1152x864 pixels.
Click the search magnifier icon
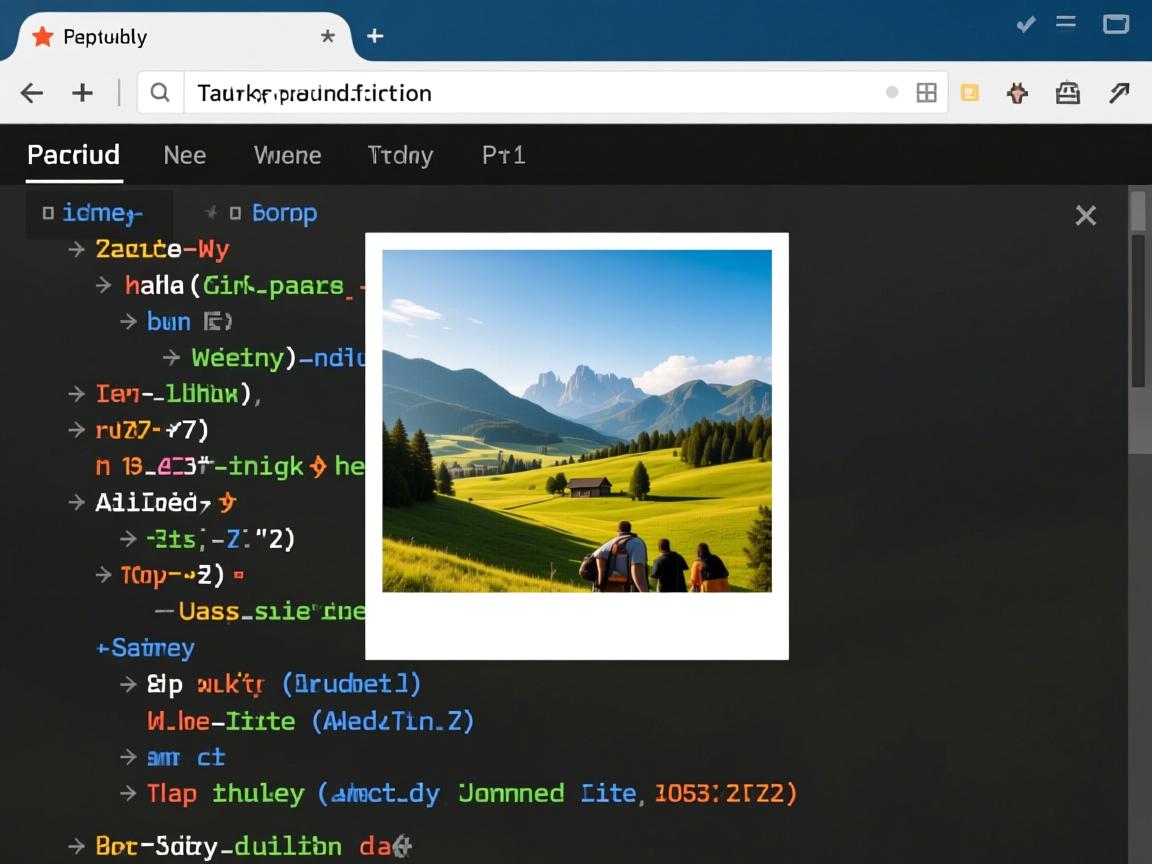[x=160, y=93]
